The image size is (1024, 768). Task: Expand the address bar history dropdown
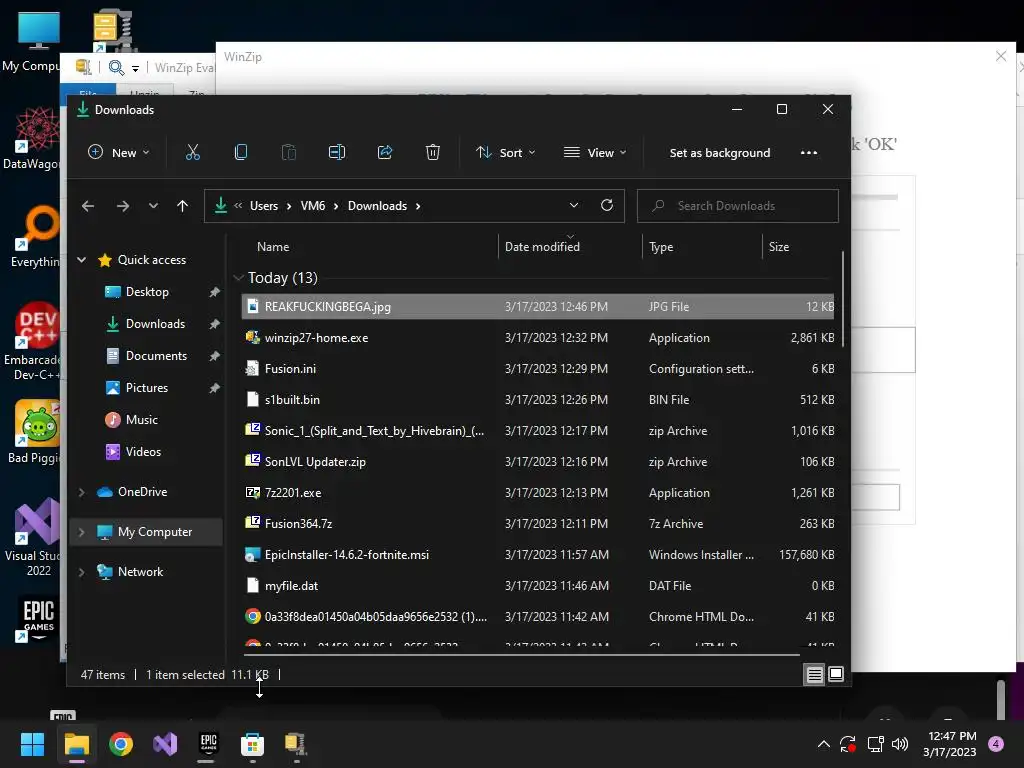(574, 206)
